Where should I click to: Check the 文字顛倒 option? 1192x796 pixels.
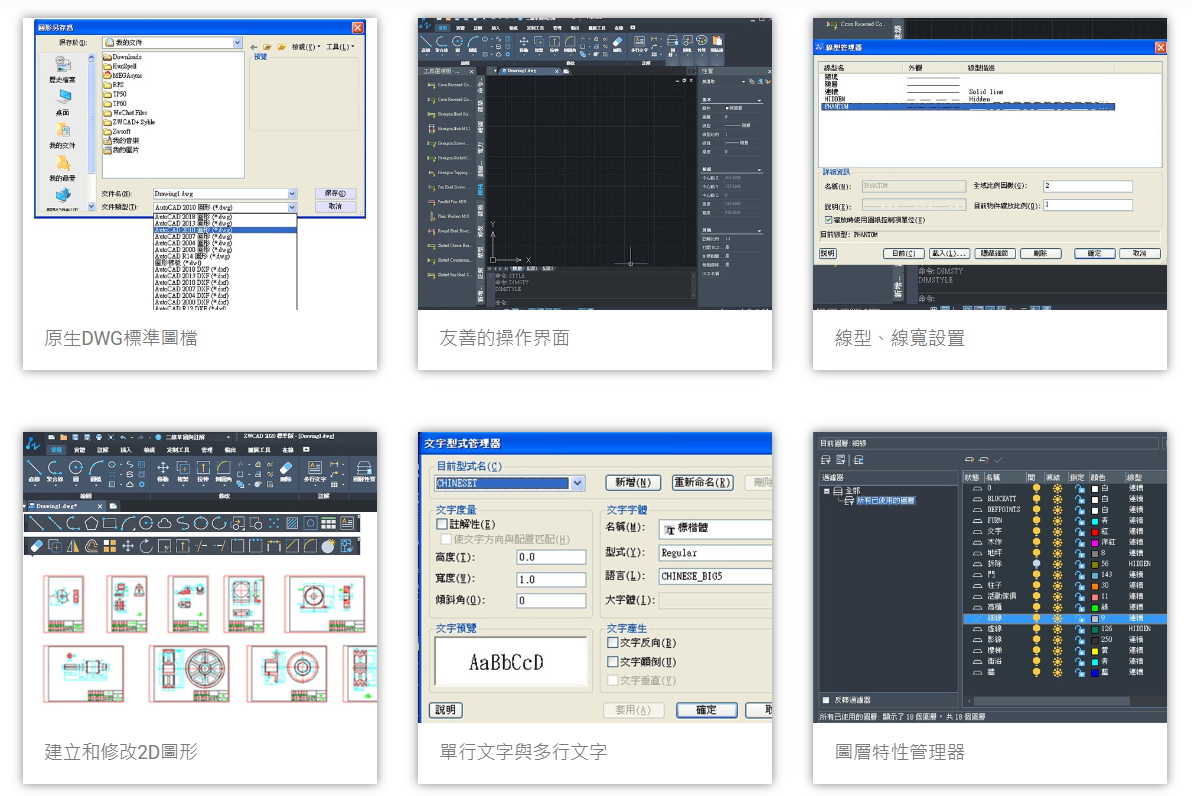[613, 662]
